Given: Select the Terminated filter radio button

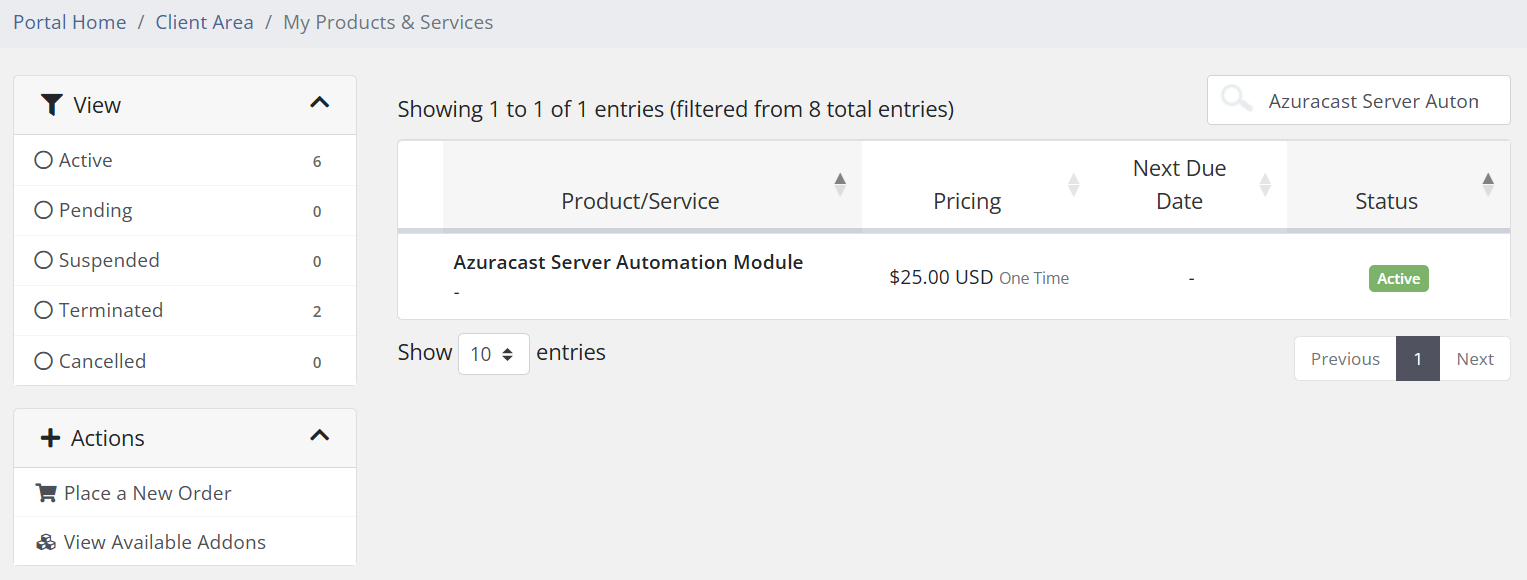Looking at the screenshot, I should click(43, 310).
